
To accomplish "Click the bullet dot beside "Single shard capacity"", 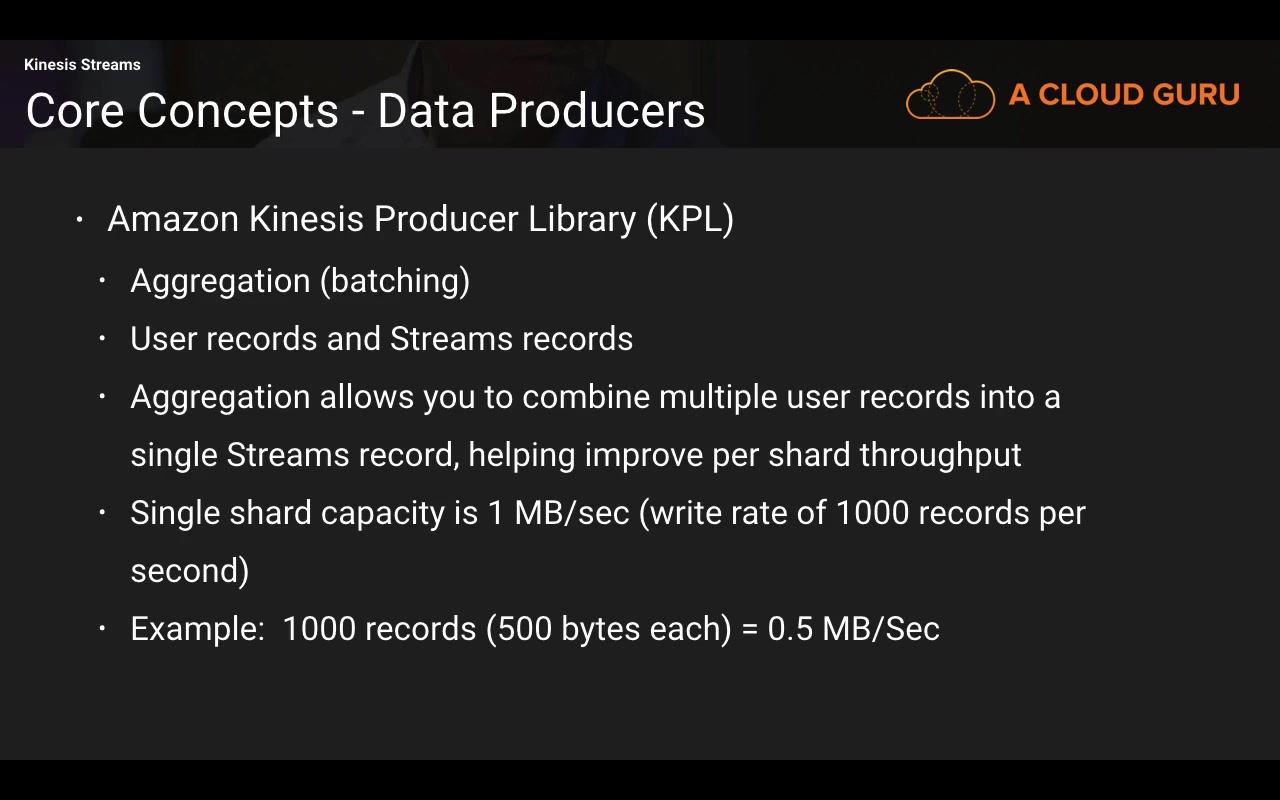I will tap(102, 513).
